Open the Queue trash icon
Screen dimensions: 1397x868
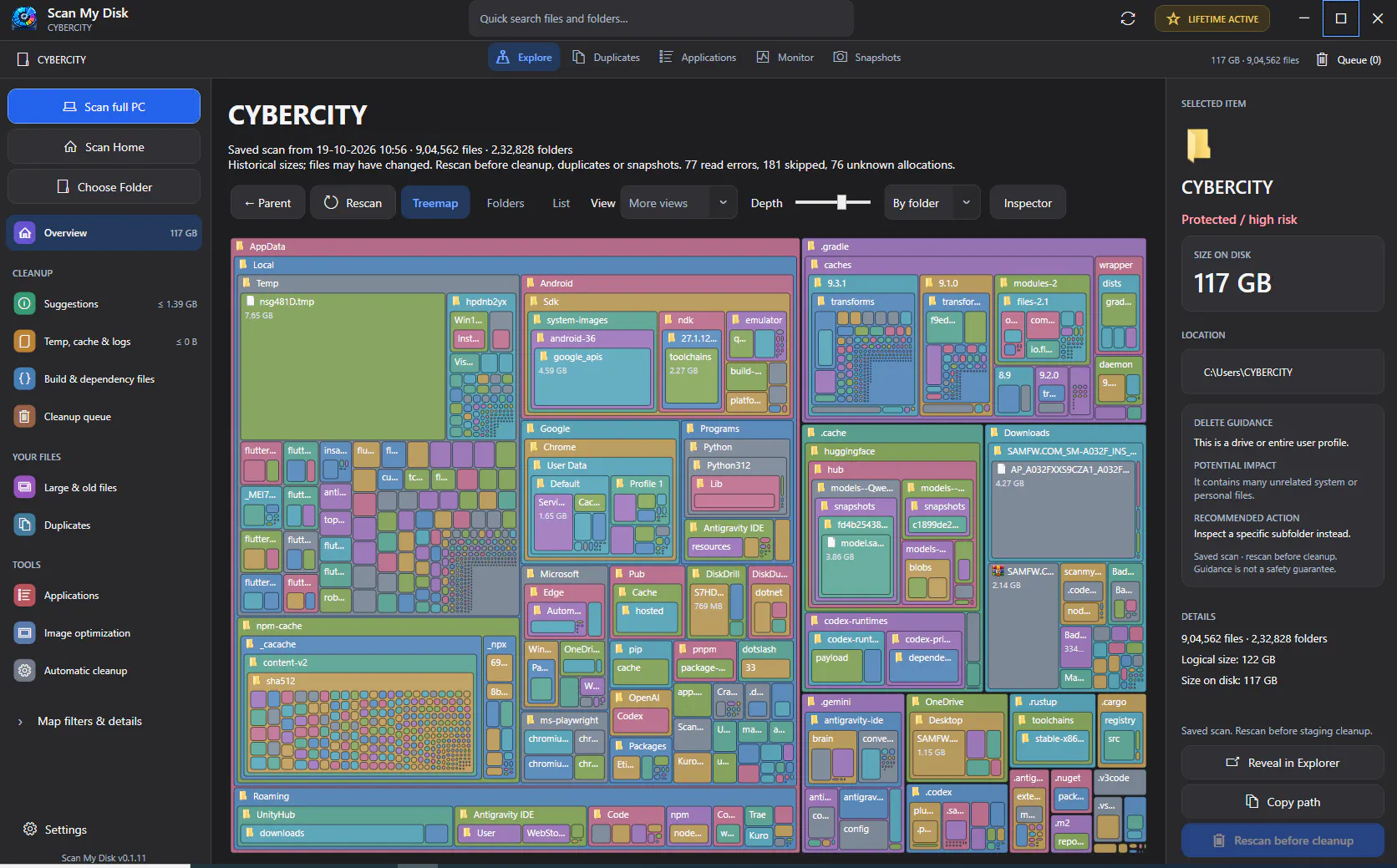[1322, 59]
